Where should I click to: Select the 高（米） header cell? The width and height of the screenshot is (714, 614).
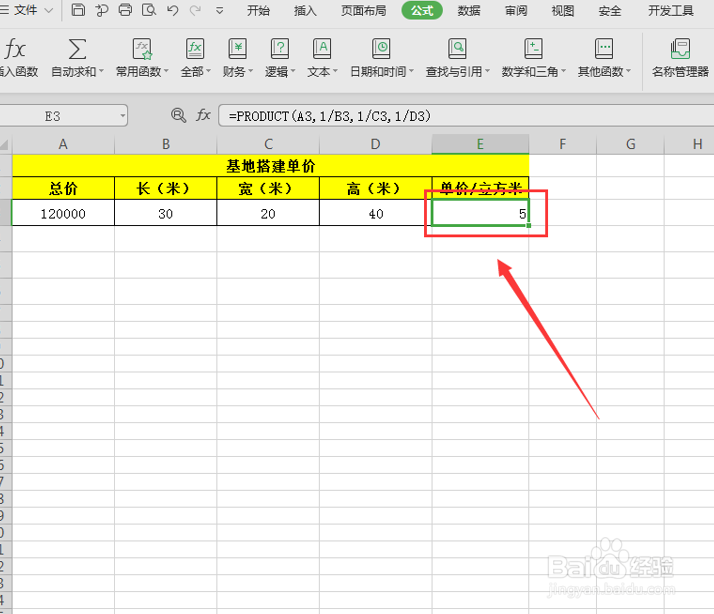[x=376, y=188]
